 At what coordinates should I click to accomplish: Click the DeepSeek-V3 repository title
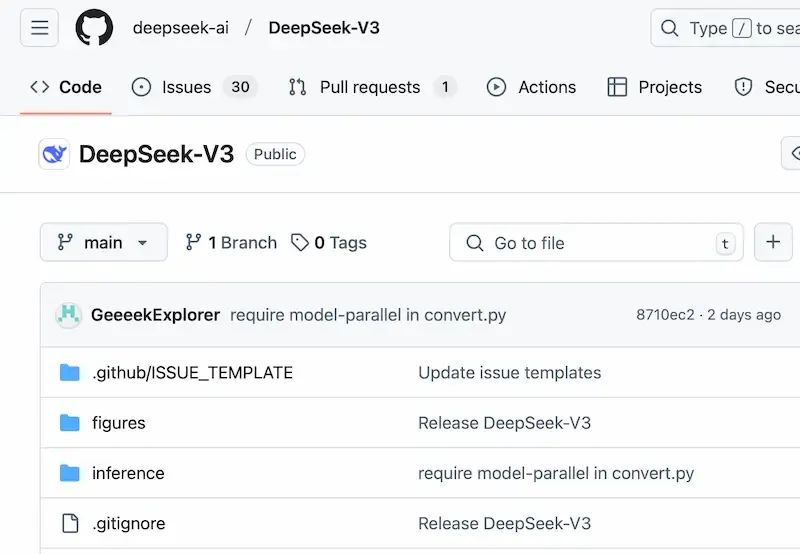coord(156,154)
